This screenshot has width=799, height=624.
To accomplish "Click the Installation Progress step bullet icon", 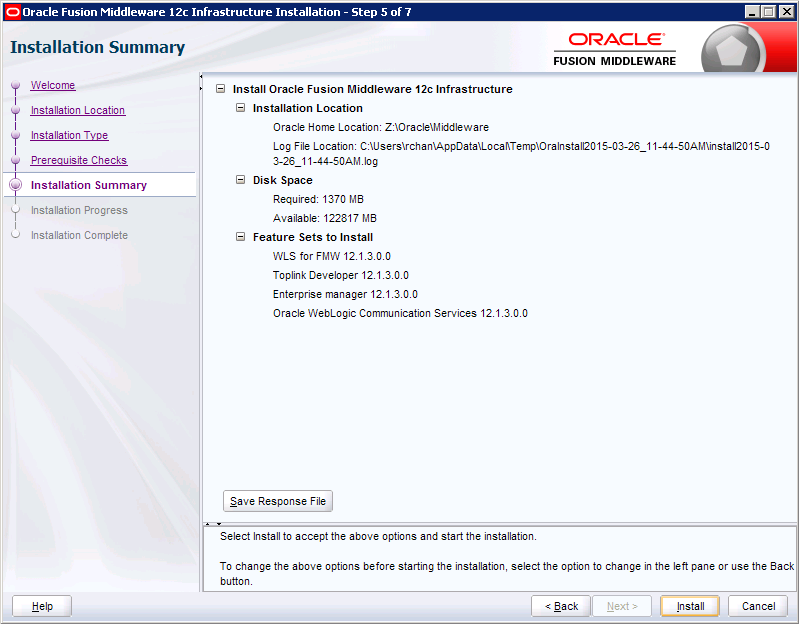I will click(x=16, y=209).
